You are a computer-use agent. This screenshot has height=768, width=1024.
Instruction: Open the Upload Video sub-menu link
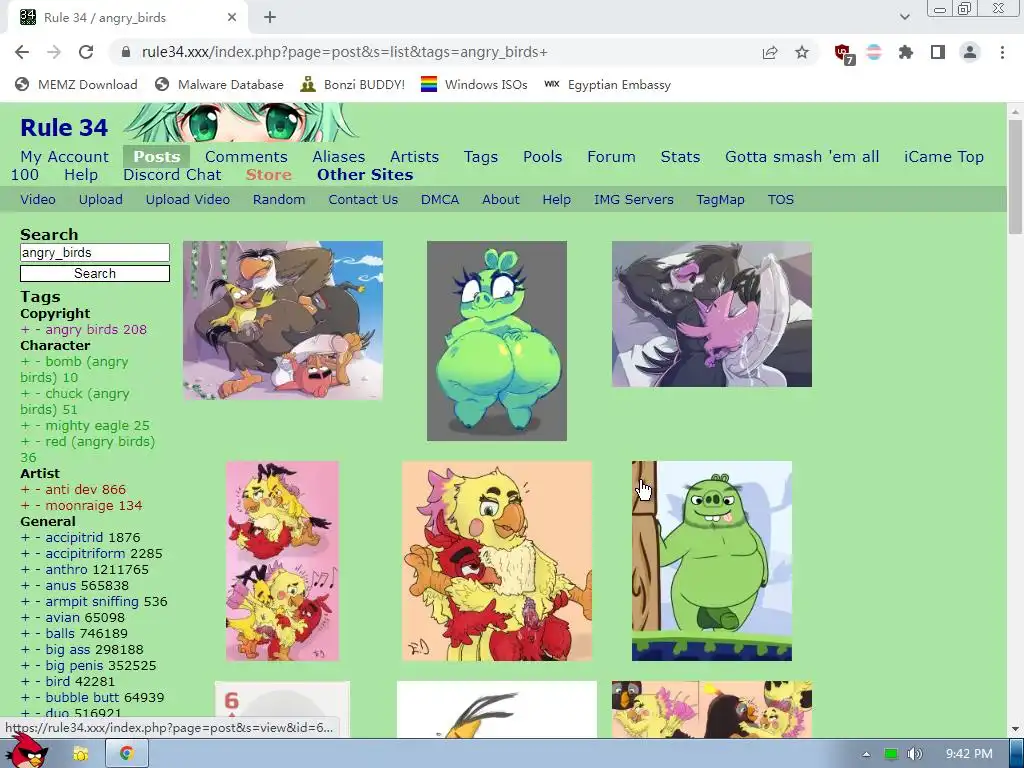tap(187, 200)
